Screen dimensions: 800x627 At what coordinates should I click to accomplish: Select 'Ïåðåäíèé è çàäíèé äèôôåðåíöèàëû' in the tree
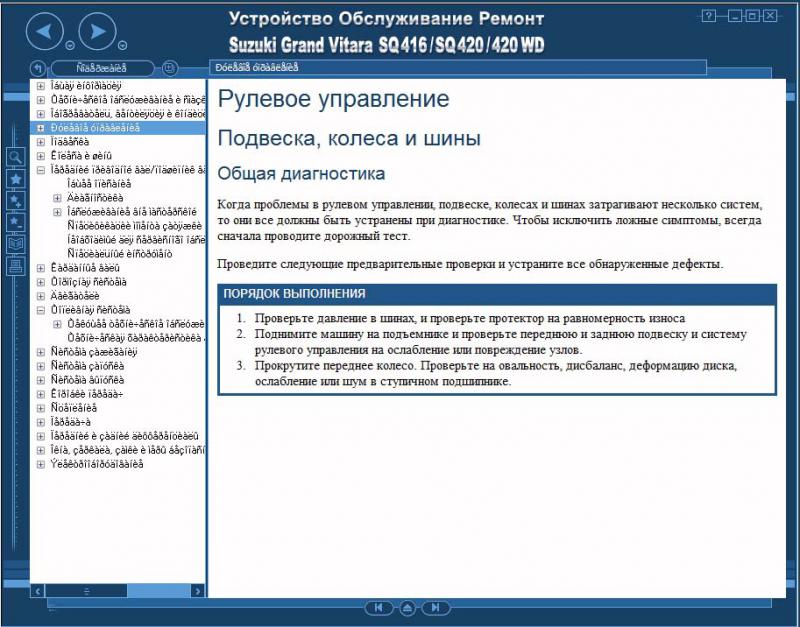tap(124, 436)
